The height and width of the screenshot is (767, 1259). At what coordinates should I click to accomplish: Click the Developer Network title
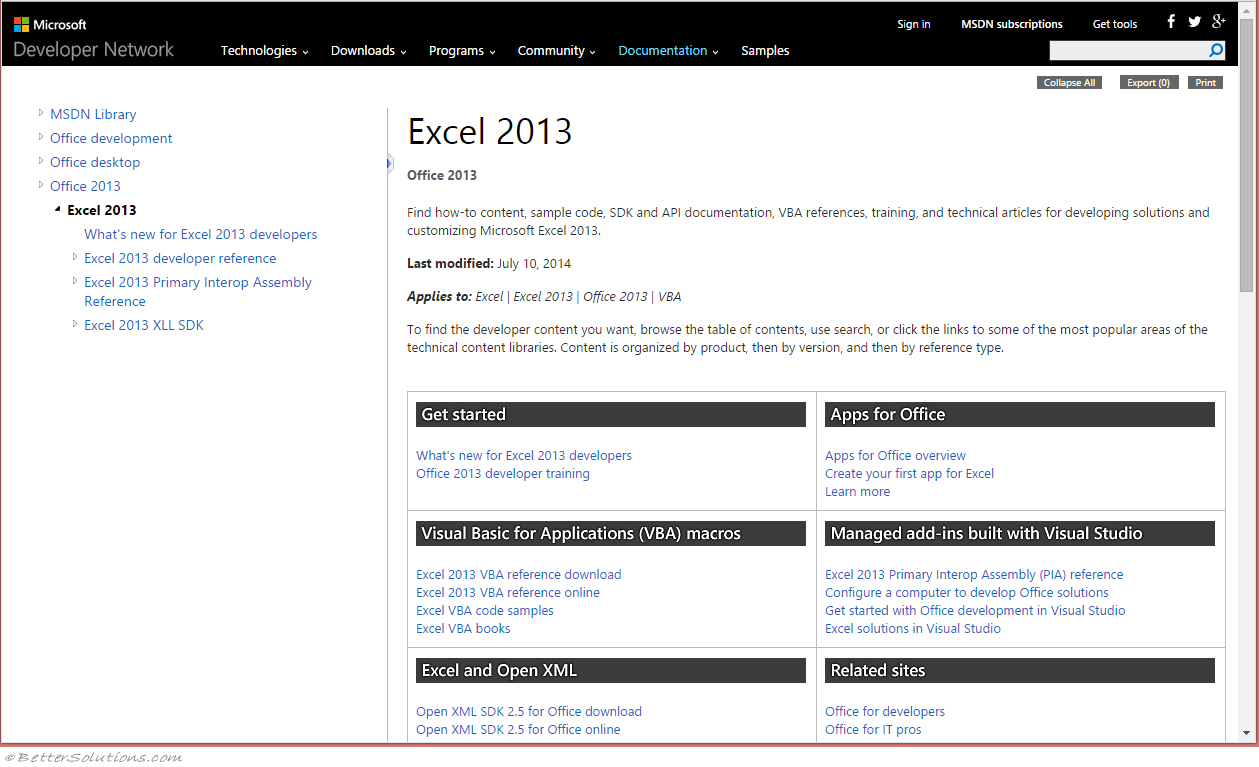point(93,50)
